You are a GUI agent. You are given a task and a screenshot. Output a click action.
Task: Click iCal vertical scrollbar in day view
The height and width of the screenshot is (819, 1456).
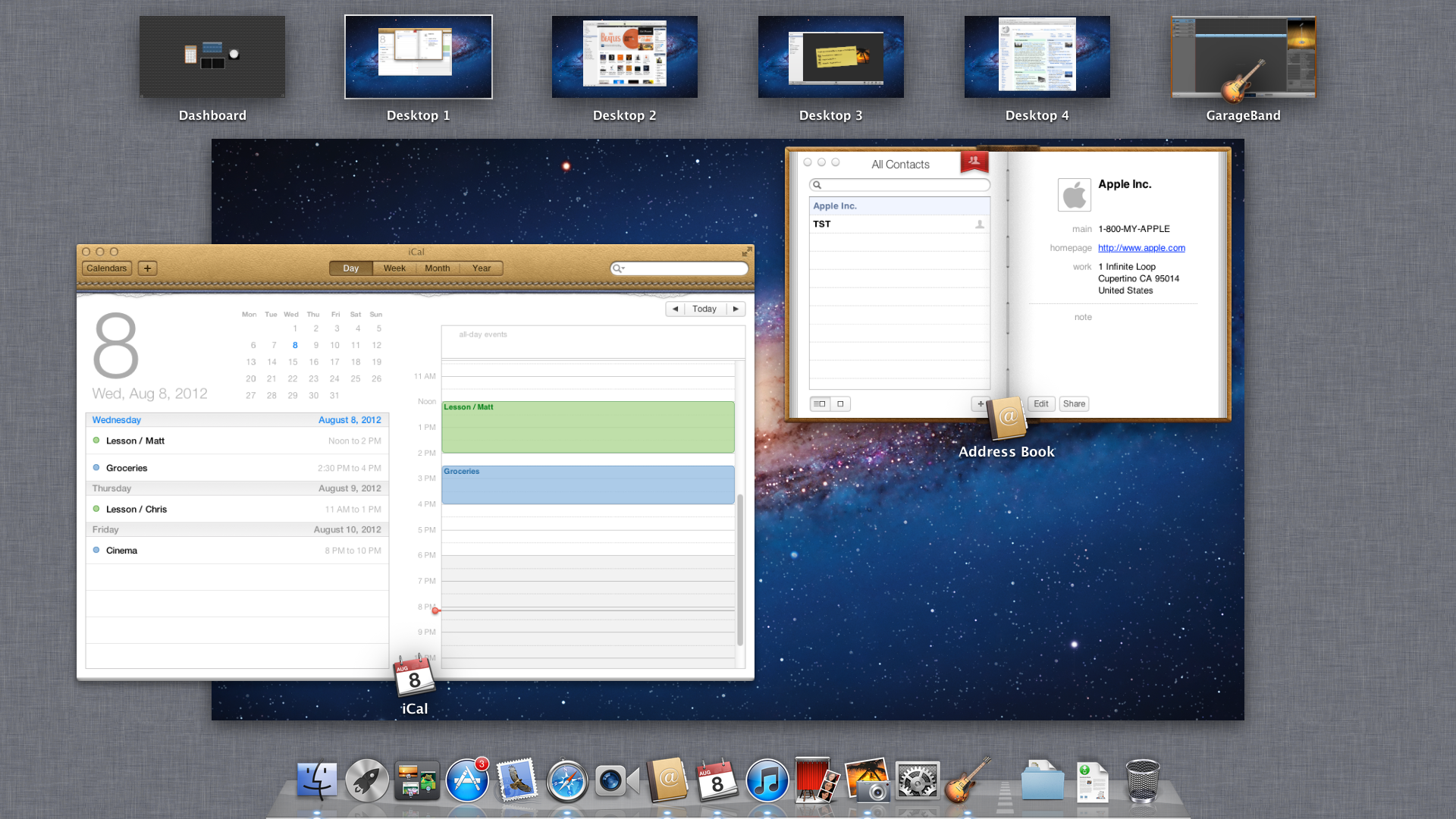[740, 569]
